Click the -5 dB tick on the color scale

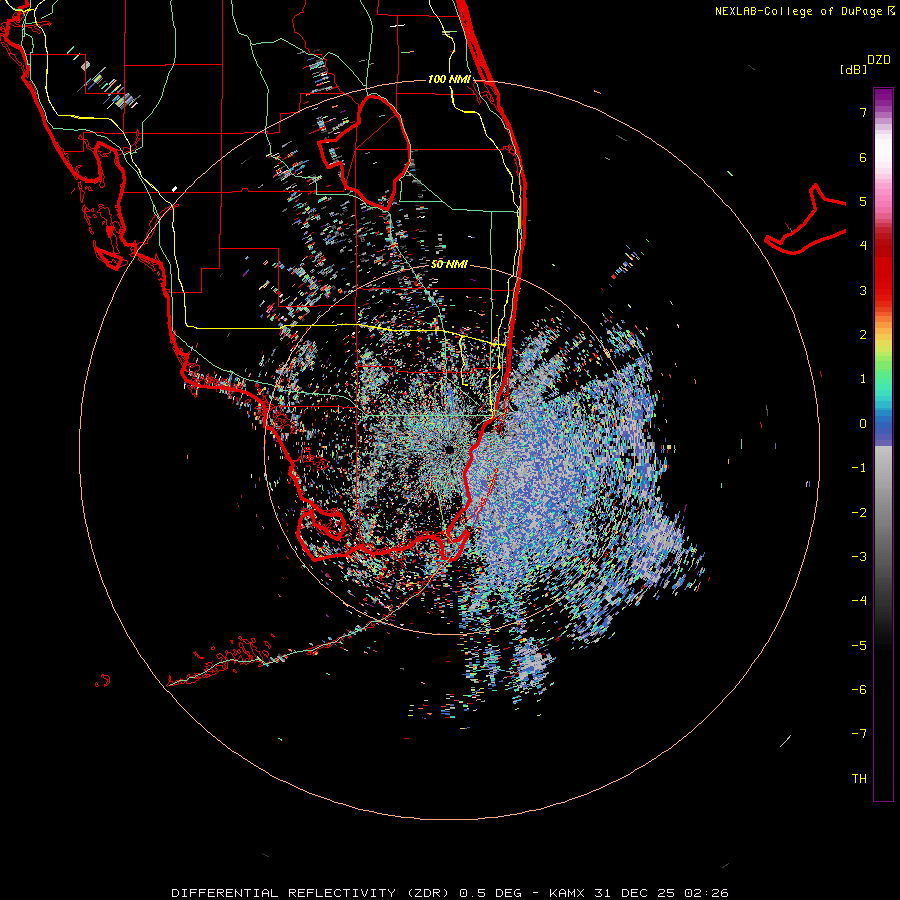(x=859, y=645)
